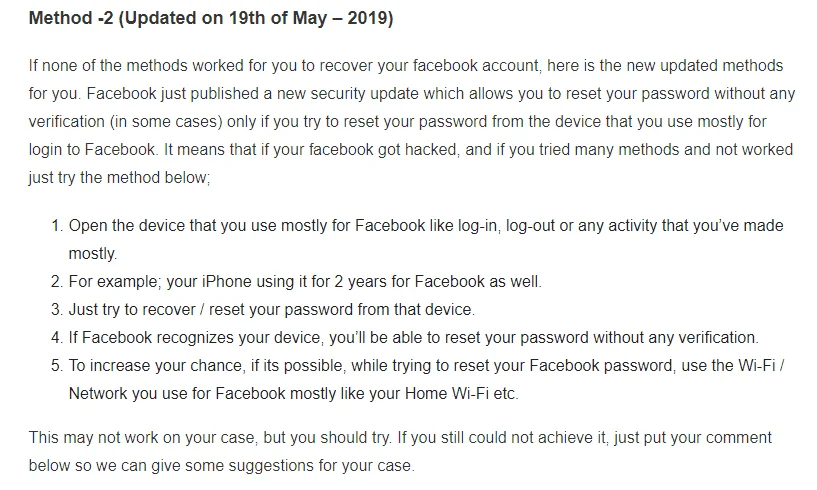This screenshot has width=817, height=490.
Task: Click the closing paragraph 'This may not work'
Action: 400,451
